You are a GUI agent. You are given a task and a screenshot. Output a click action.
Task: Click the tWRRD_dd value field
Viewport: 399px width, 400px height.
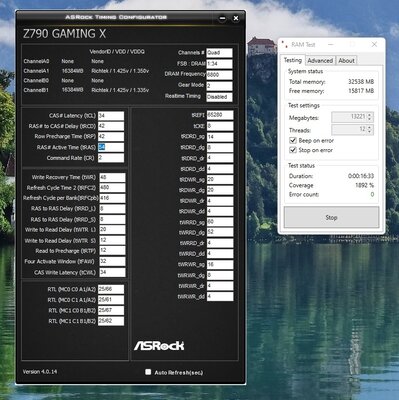pos(220,254)
